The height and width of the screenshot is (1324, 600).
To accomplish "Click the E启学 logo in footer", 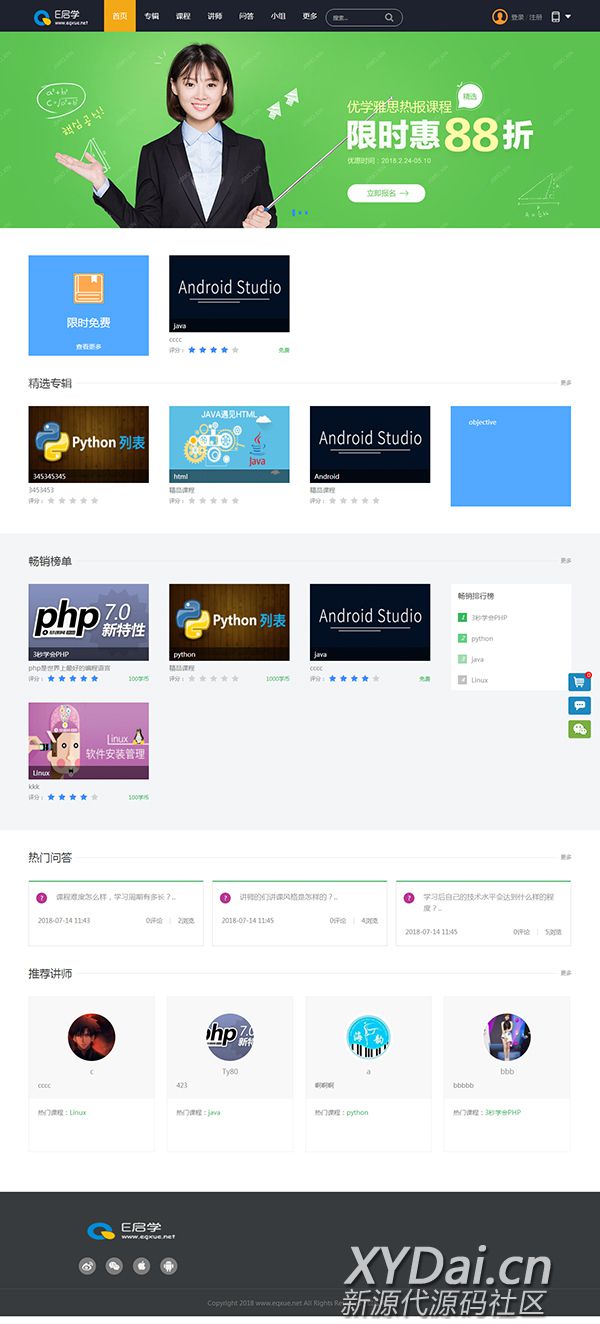I will [x=132, y=1231].
